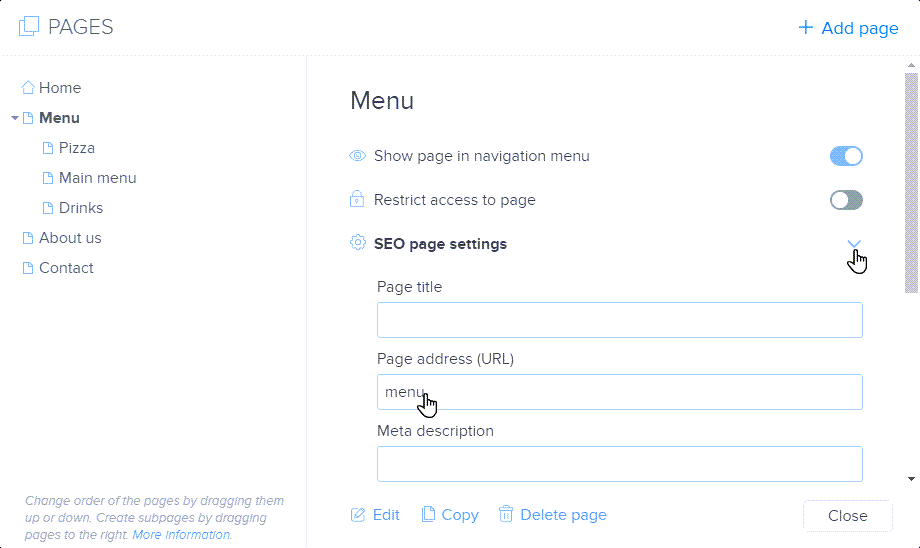The height and width of the screenshot is (548, 920).
Task: Click the eye icon for navigation visibility
Action: point(357,155)
